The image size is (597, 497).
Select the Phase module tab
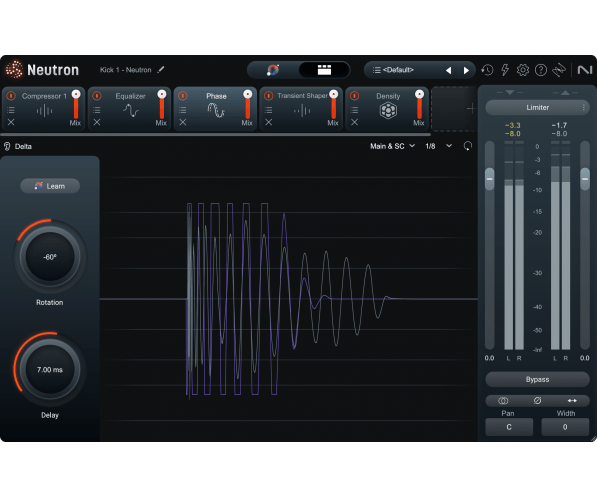point(215,109)
